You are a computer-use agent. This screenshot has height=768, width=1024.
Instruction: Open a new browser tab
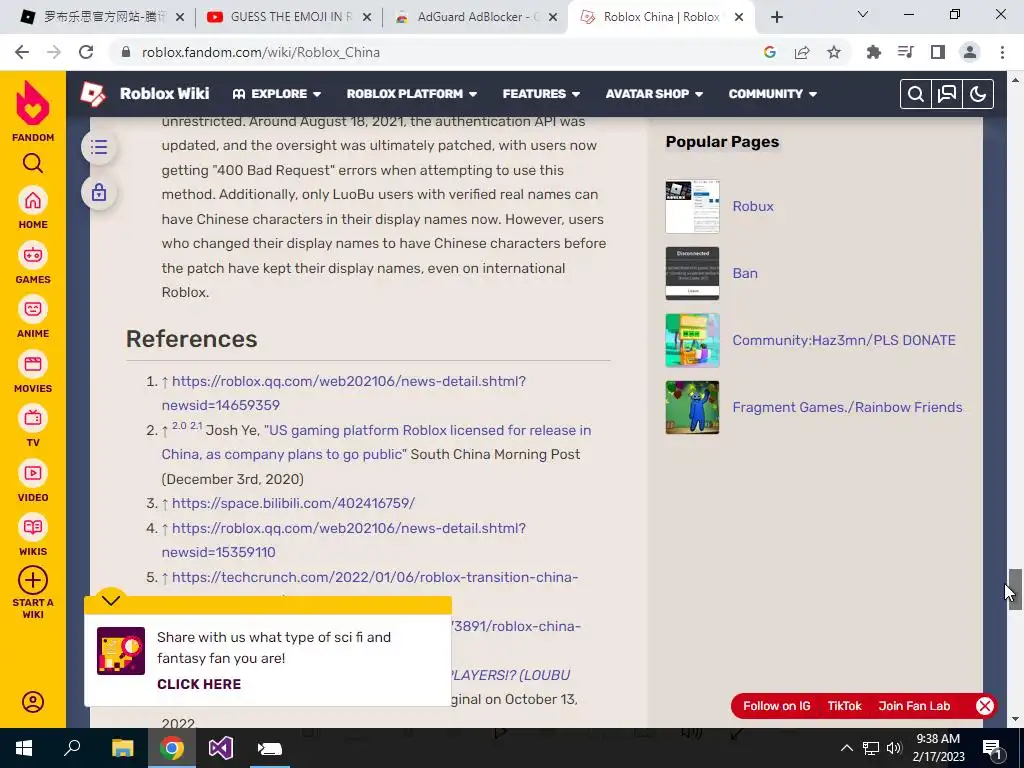tap(776, 17)
